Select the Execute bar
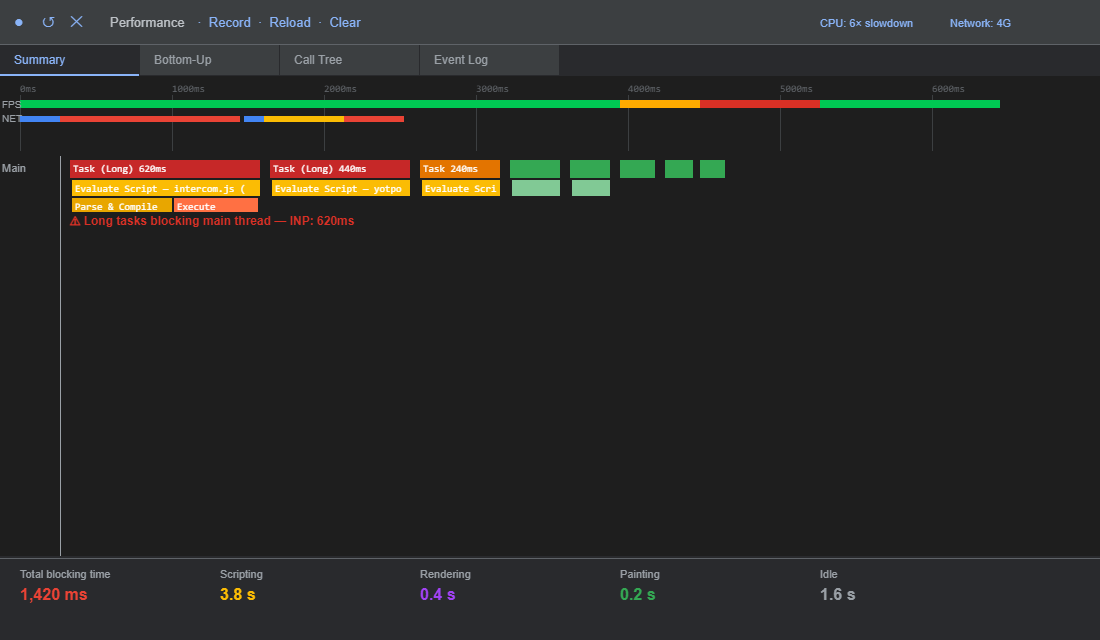 pos(216,206)
